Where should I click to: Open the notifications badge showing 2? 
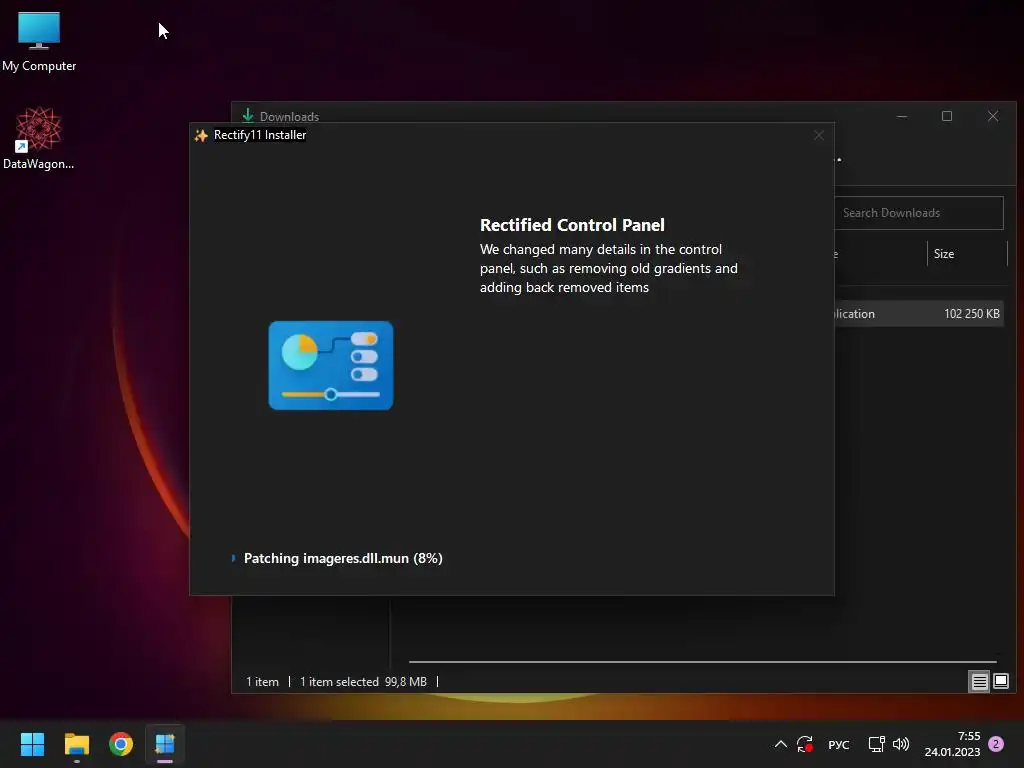[x=996, y=744]
